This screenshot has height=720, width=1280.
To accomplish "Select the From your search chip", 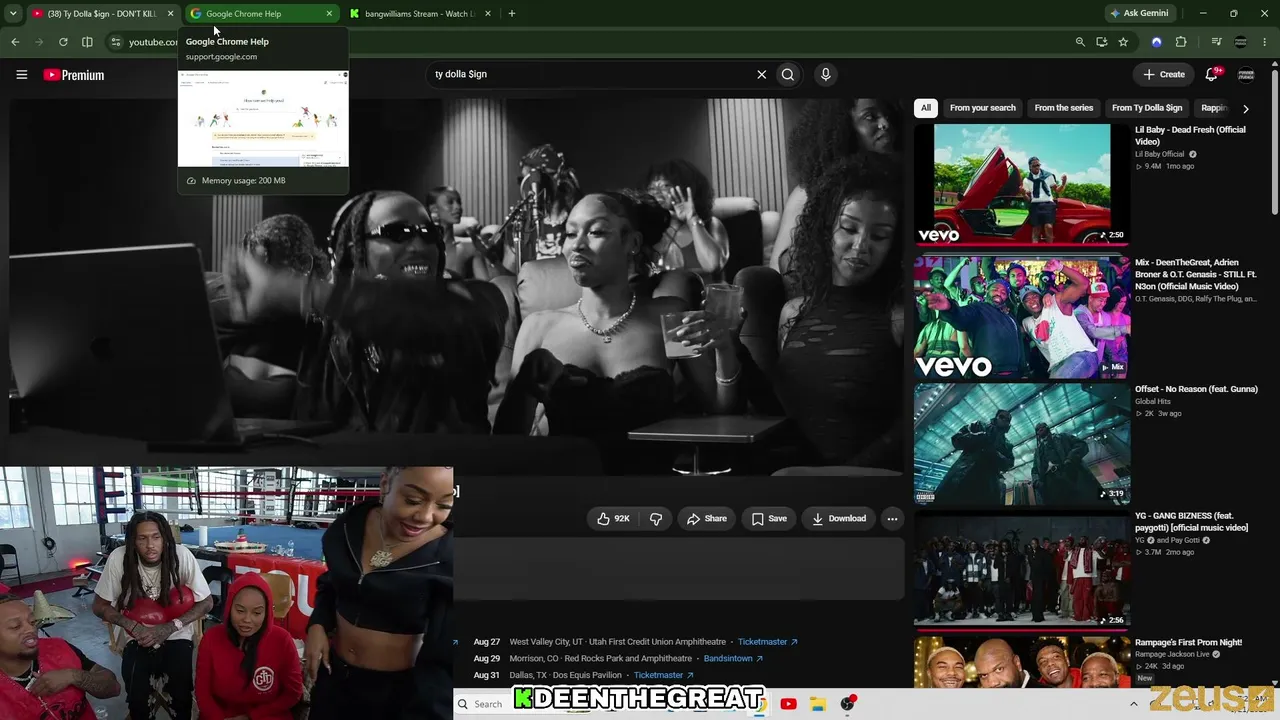I will tap(982, 108).
